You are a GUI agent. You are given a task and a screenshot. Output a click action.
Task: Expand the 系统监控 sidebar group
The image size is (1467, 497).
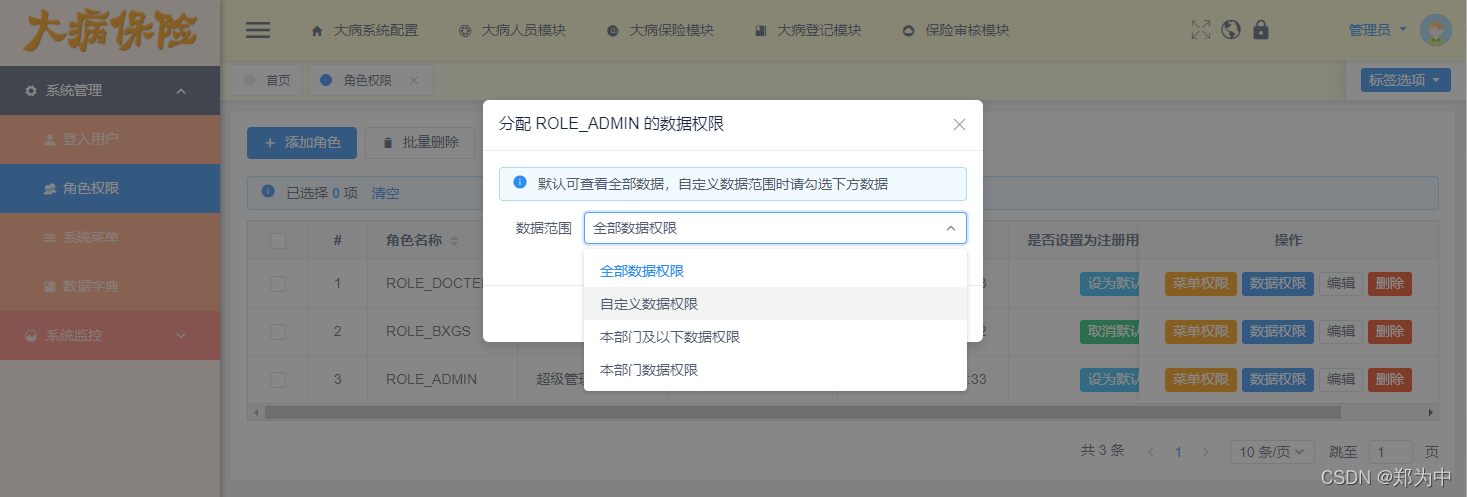[x=110, y=336]
